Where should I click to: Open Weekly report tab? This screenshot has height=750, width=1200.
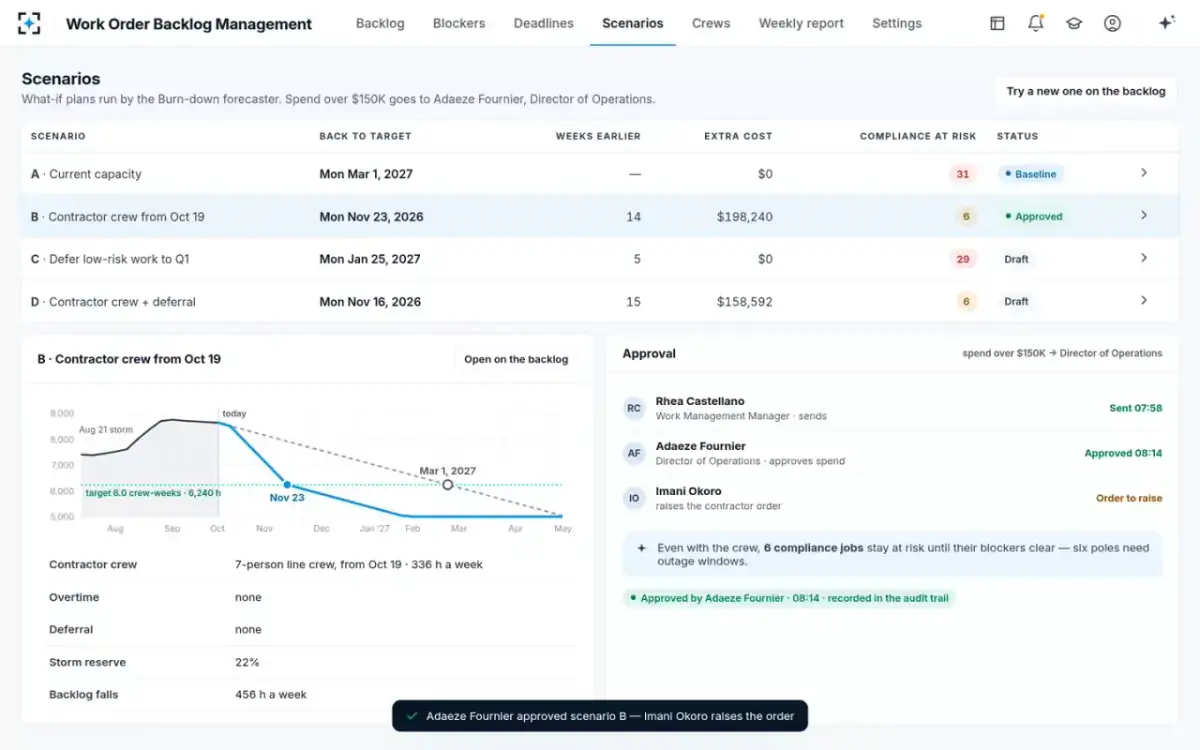coord(801,23)
